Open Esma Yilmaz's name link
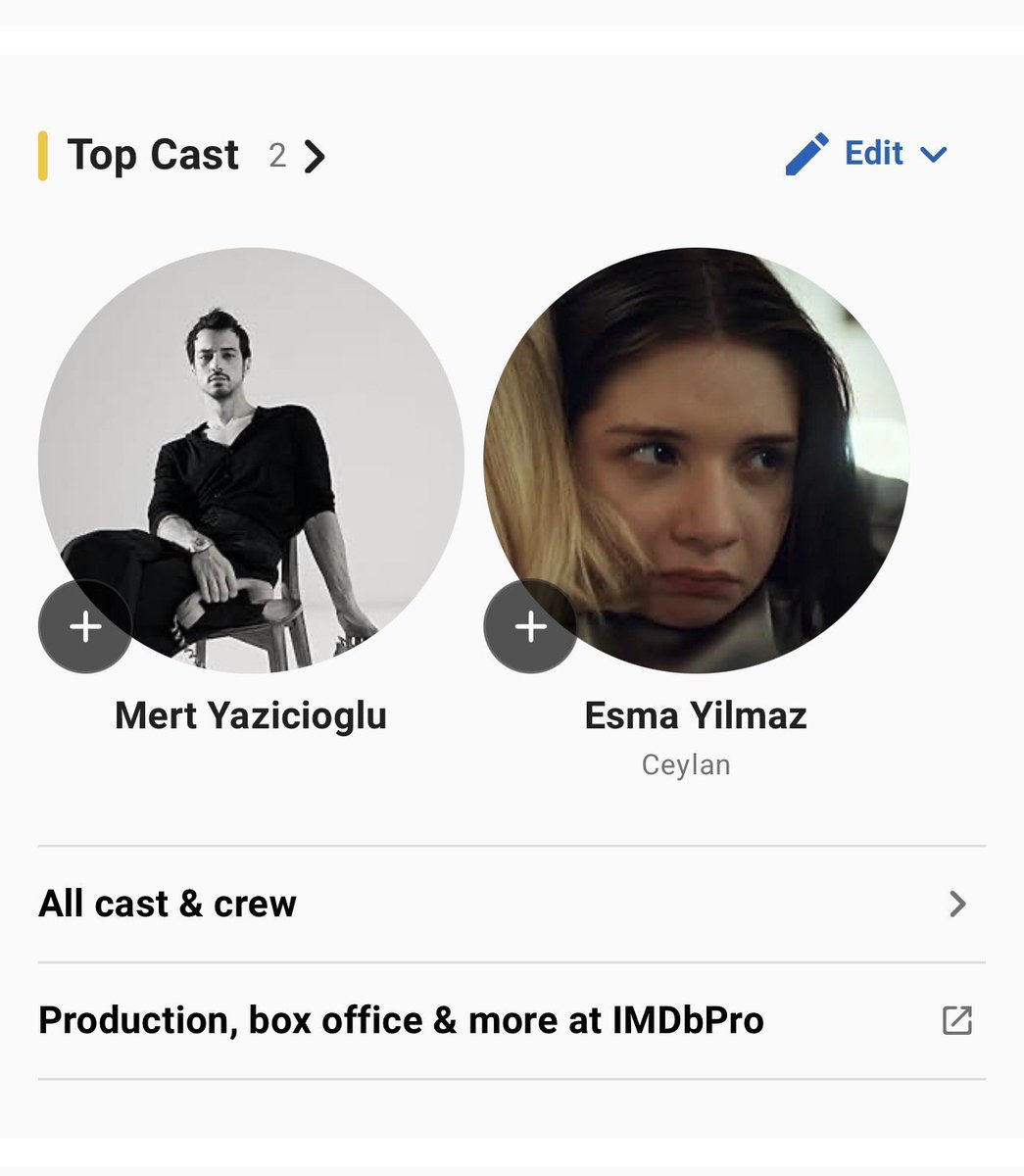1024x1176 pixels. (696, 715)
